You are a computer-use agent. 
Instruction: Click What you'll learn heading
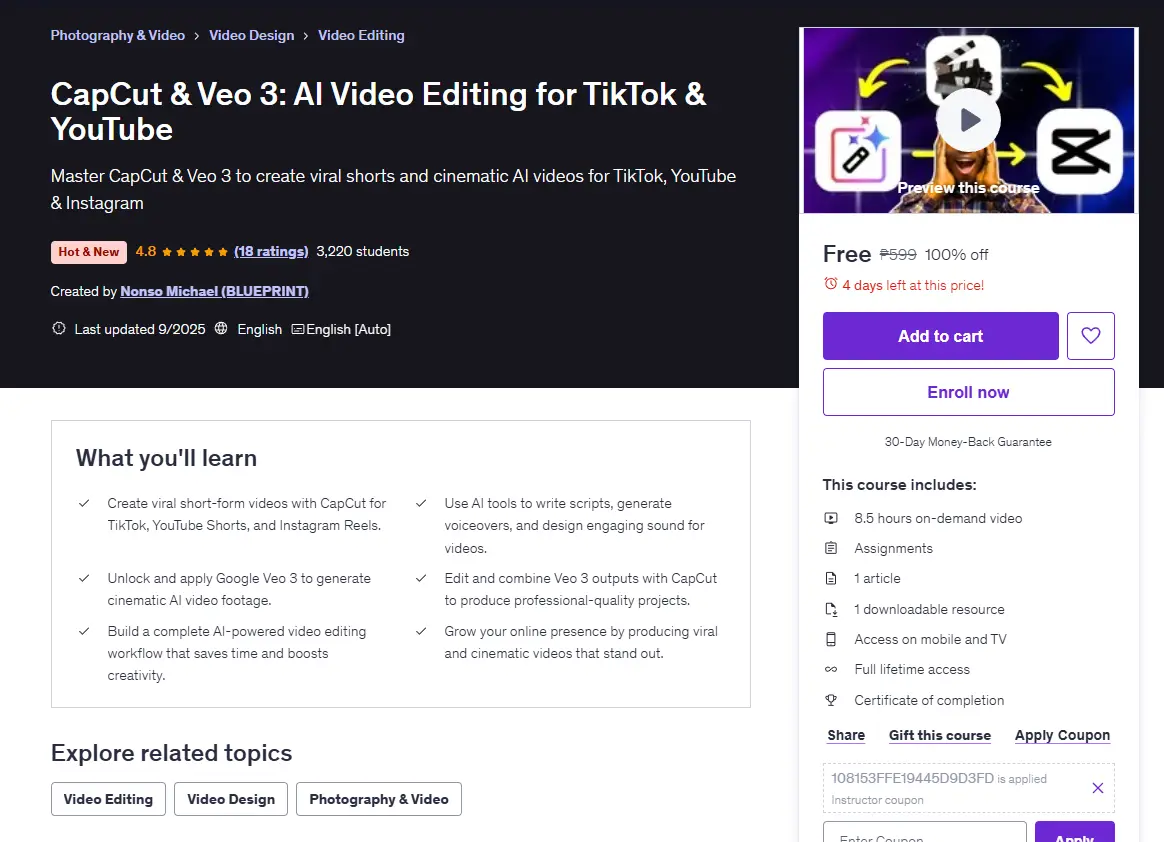click(166, 458)
